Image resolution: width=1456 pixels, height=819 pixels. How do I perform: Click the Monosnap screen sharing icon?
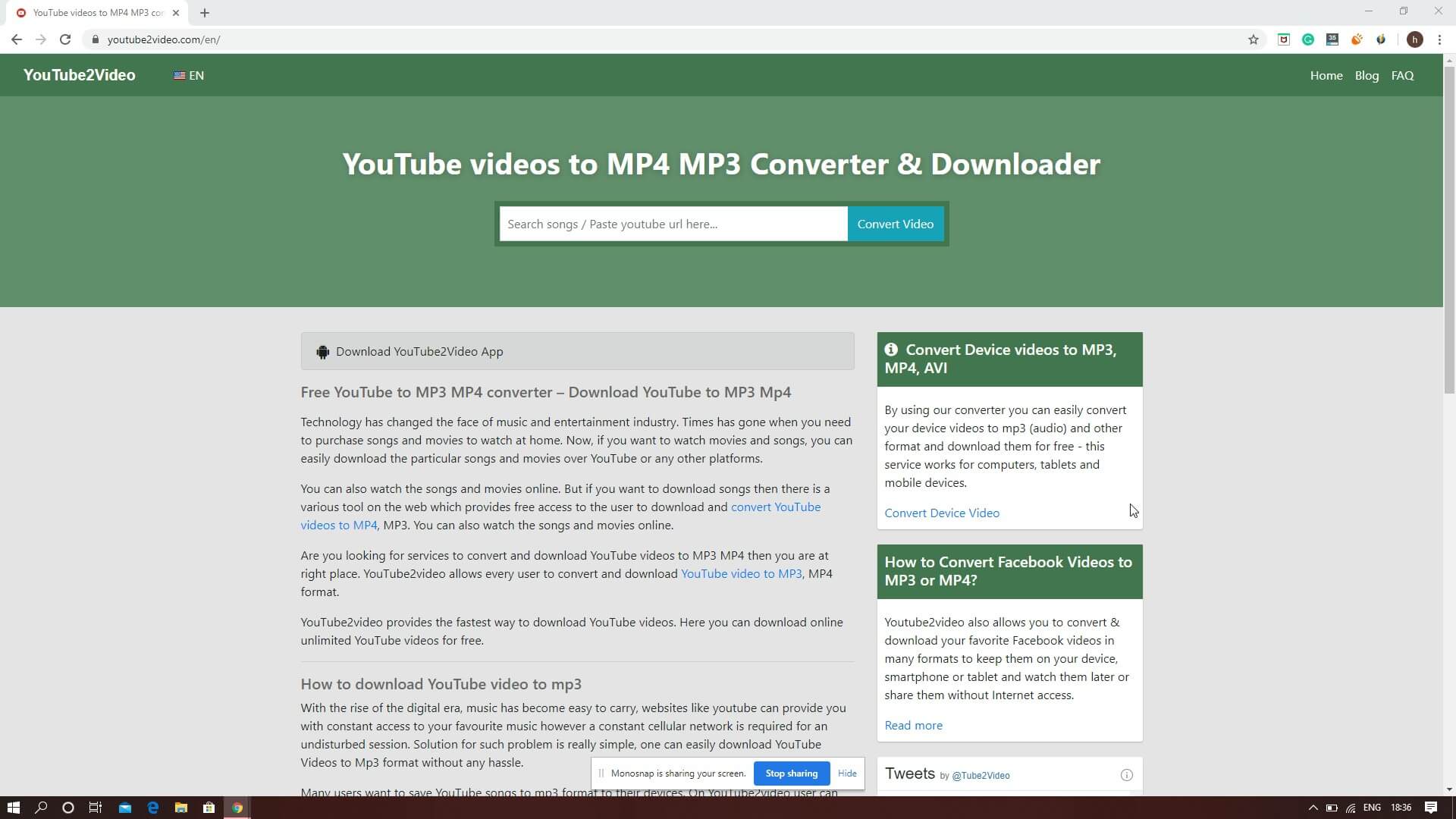click(601, 773)
